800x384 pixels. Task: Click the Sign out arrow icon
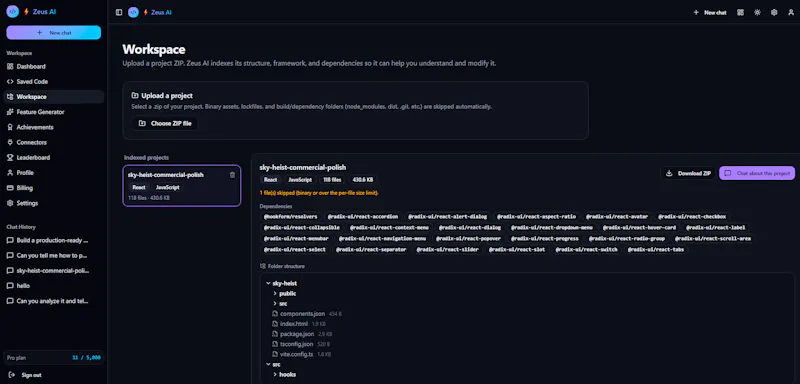tap(12, 375)
